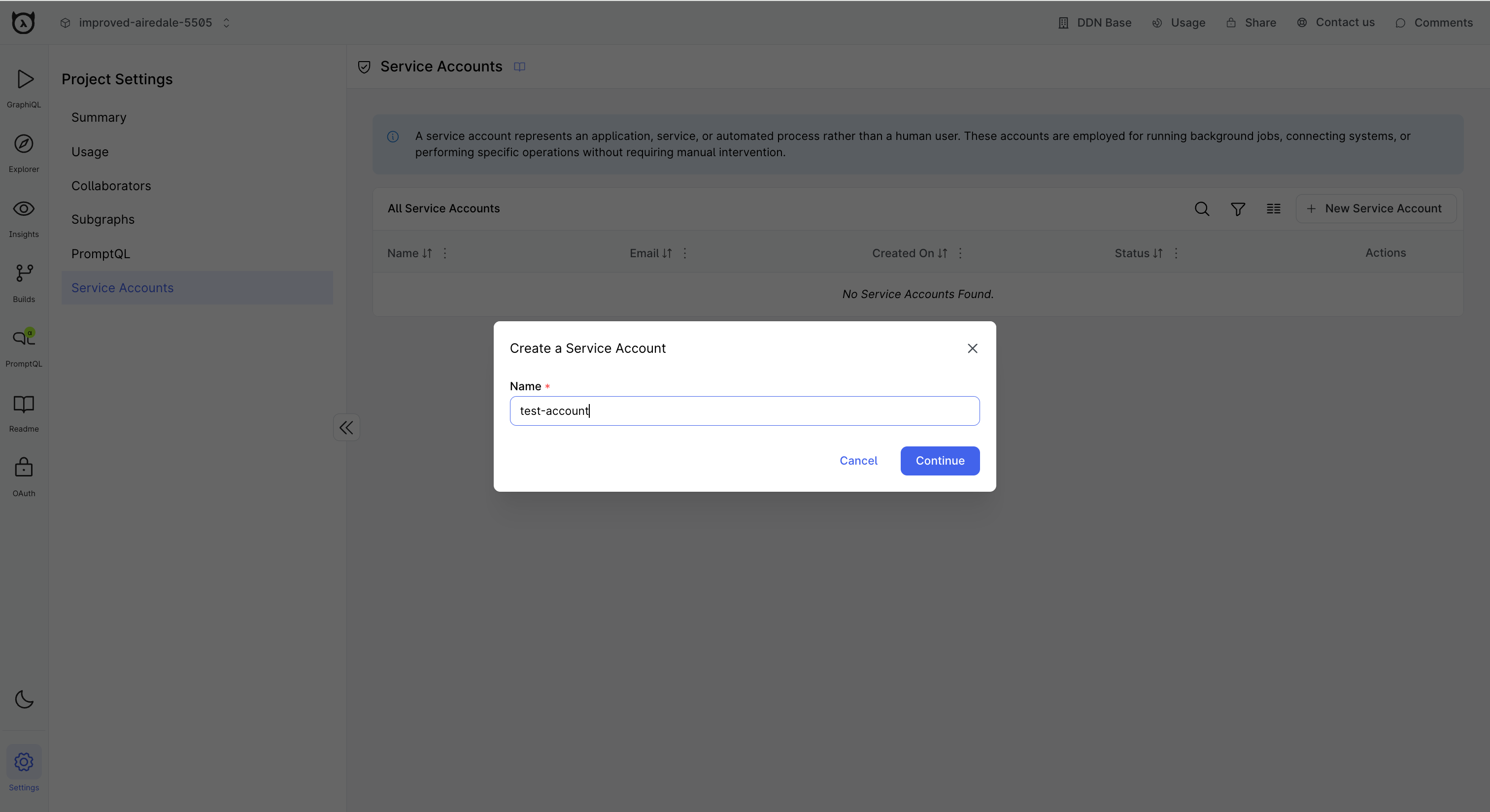Viewport: 1490px width, 812px height.
Task: Toggle sorting on the Status column
Action: click(1158, 253)
